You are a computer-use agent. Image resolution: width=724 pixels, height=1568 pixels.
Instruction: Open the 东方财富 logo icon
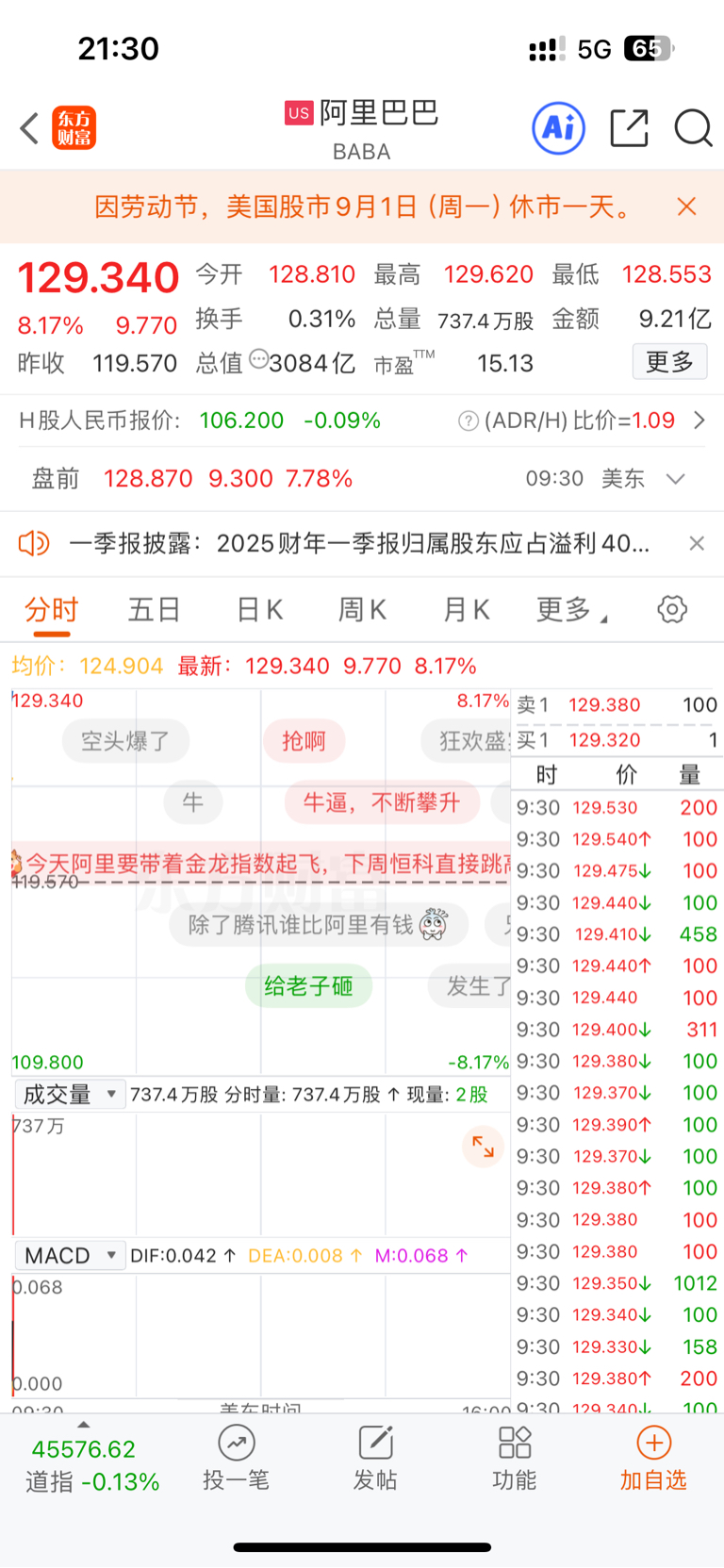coord(74,128)
